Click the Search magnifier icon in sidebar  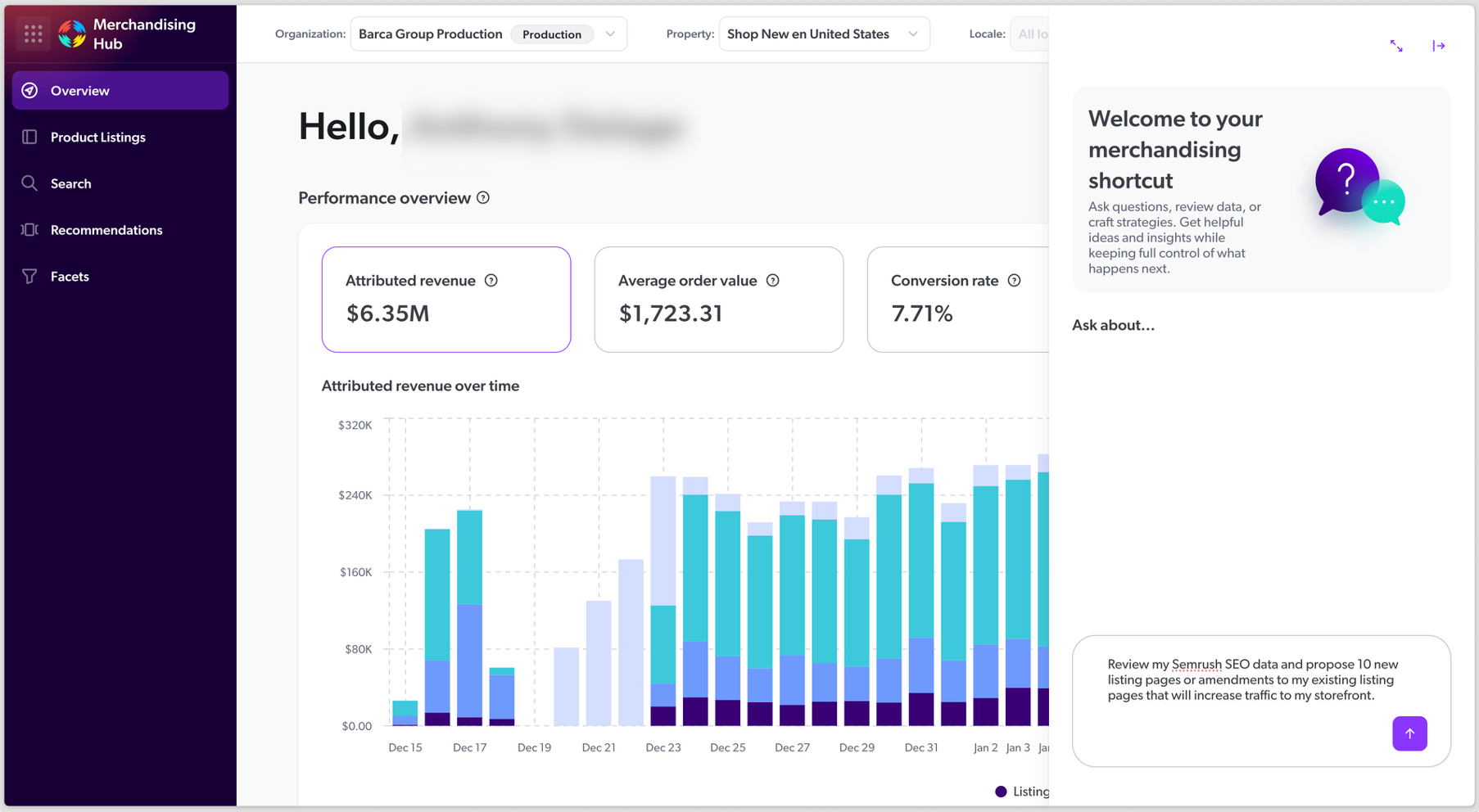point(29,183)
